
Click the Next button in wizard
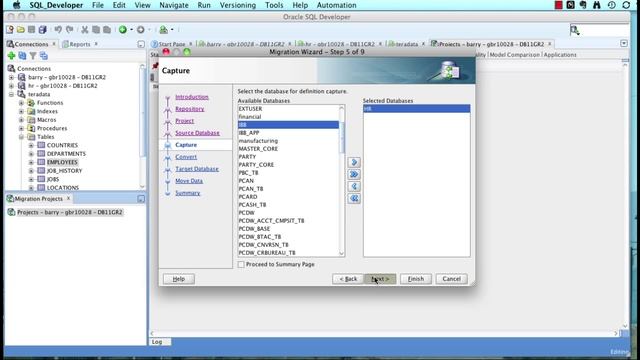[380, 279]
